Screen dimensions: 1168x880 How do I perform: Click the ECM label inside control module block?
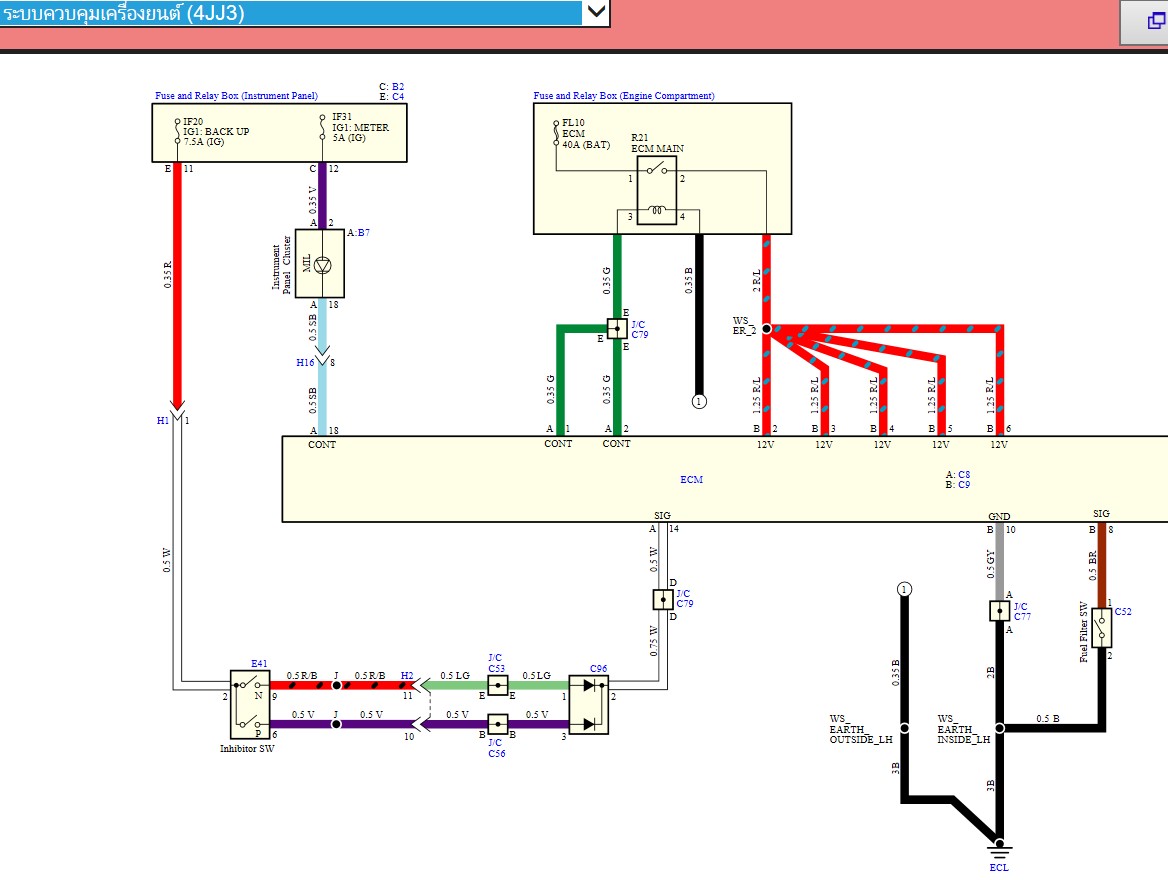[x=691, y=480]
